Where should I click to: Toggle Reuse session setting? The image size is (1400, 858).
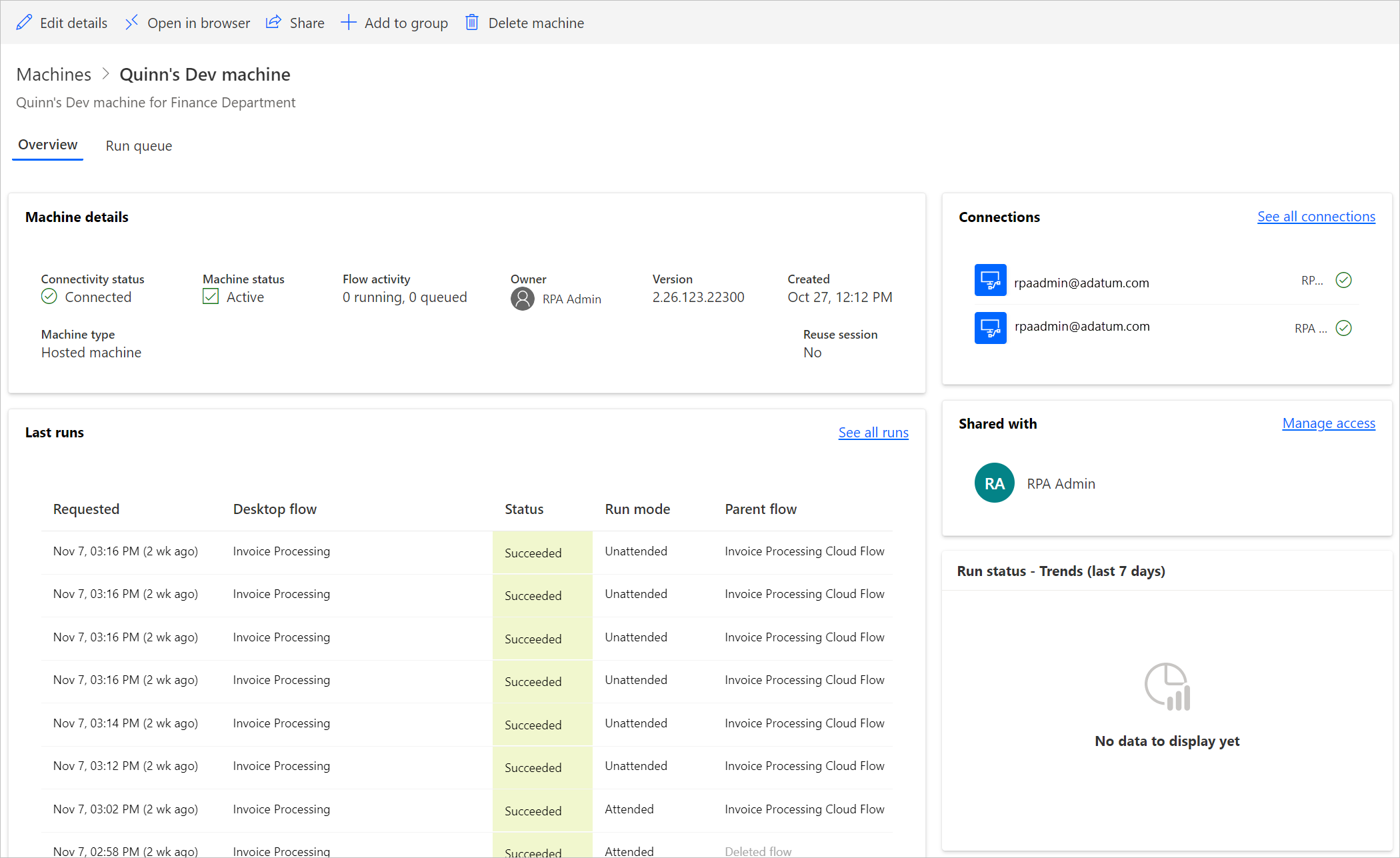(x=812, y=352)
